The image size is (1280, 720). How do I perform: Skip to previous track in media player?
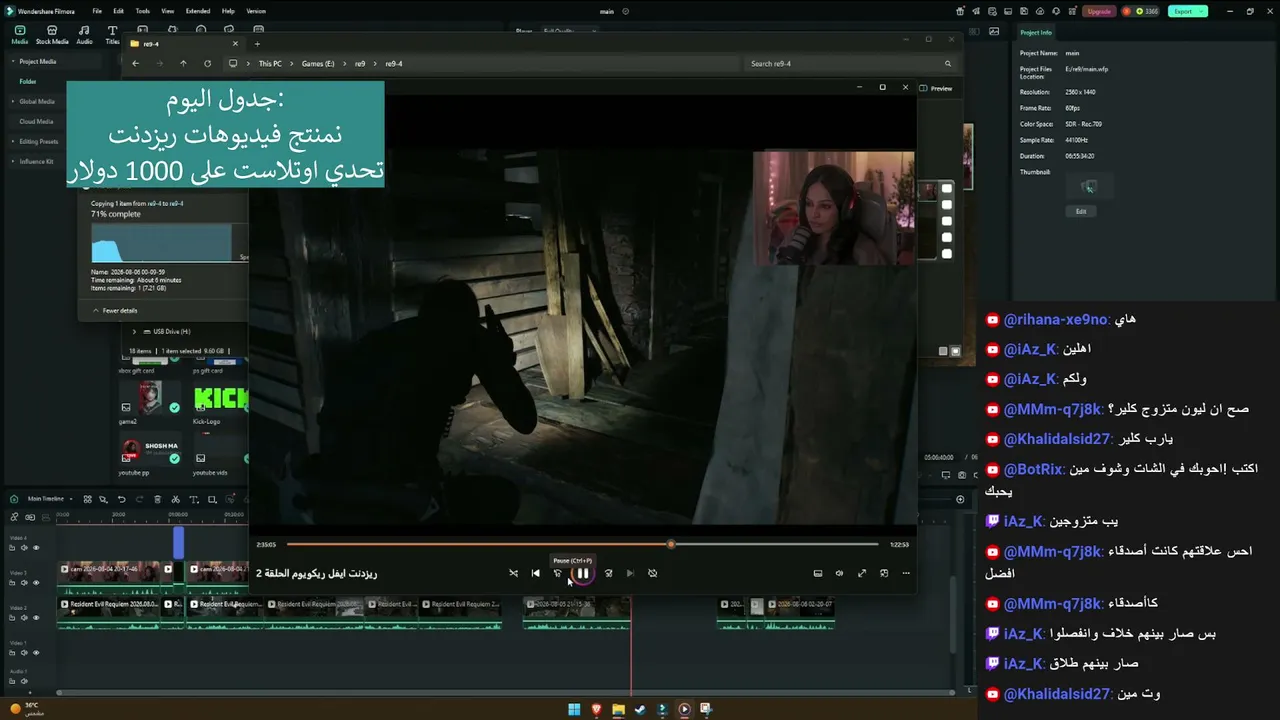(535, 573)
